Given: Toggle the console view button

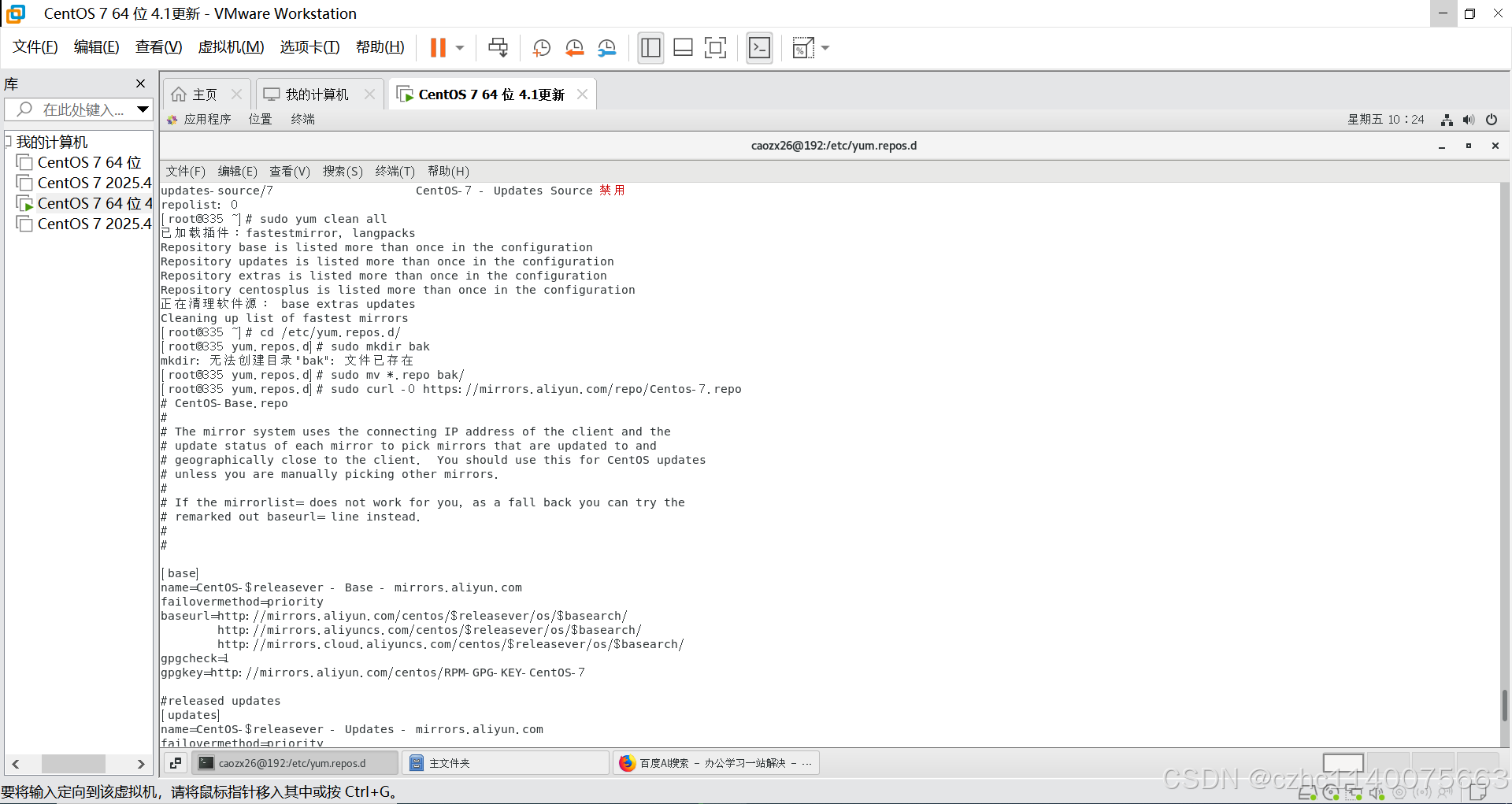Looking at the screenshot, I should 759,48.
